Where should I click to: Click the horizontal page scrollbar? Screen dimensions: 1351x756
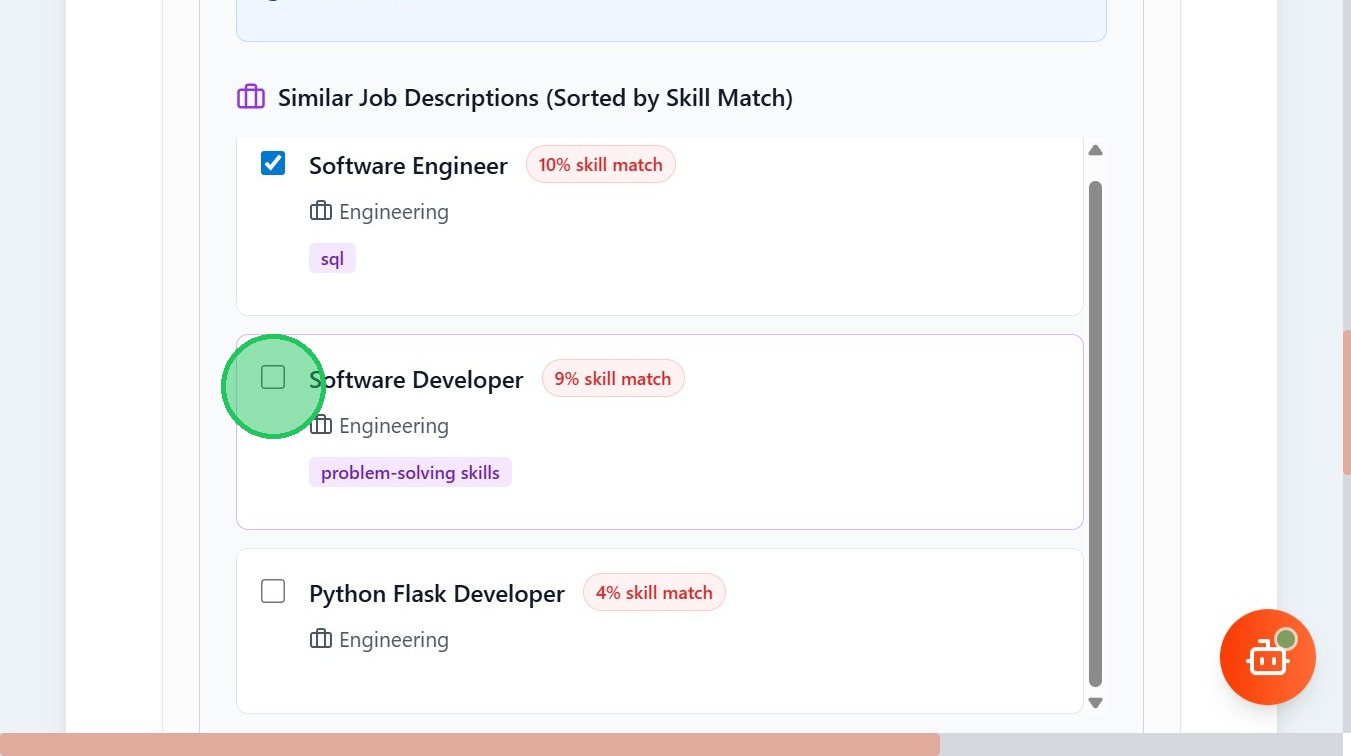pos(470,744)
